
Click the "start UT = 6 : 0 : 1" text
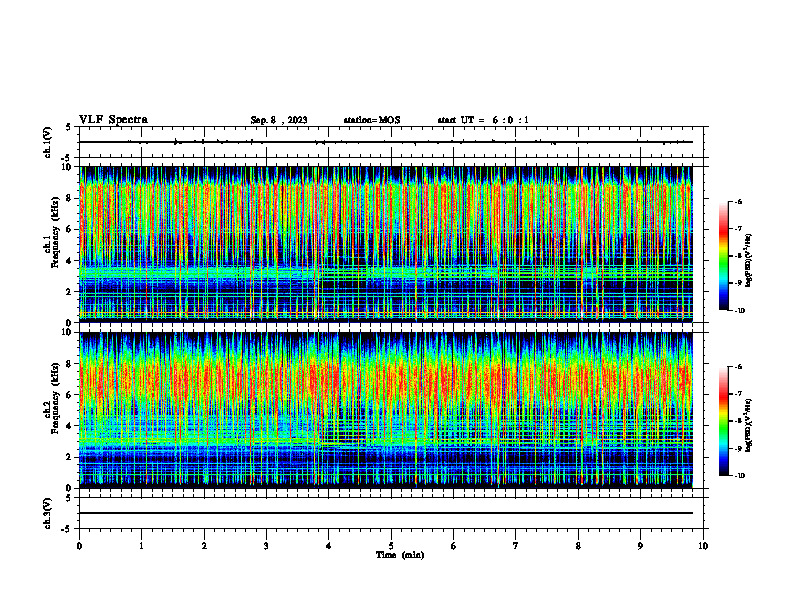click(x=483, y=120)
